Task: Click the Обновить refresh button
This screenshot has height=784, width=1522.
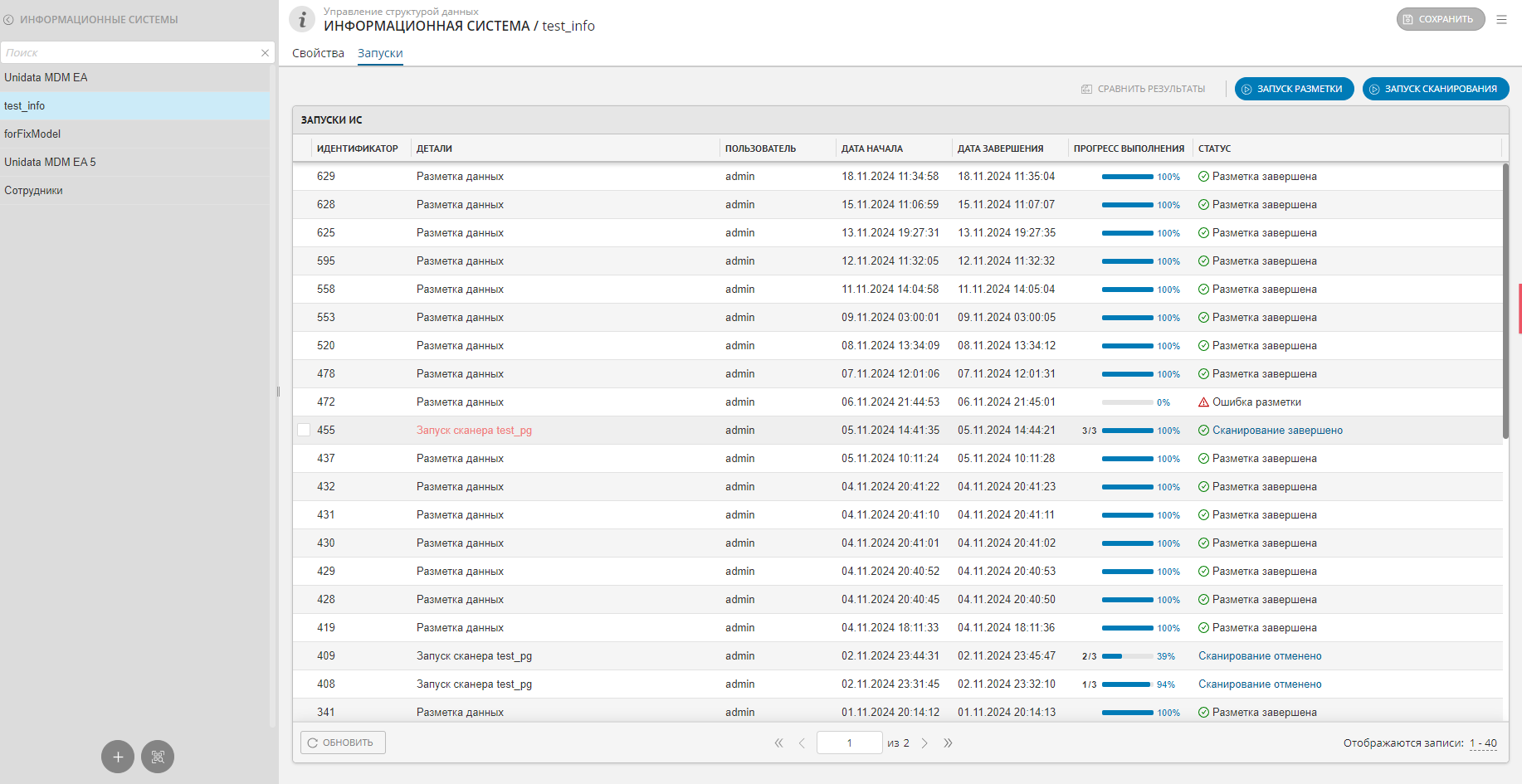Action: click(x=343, y=743)
